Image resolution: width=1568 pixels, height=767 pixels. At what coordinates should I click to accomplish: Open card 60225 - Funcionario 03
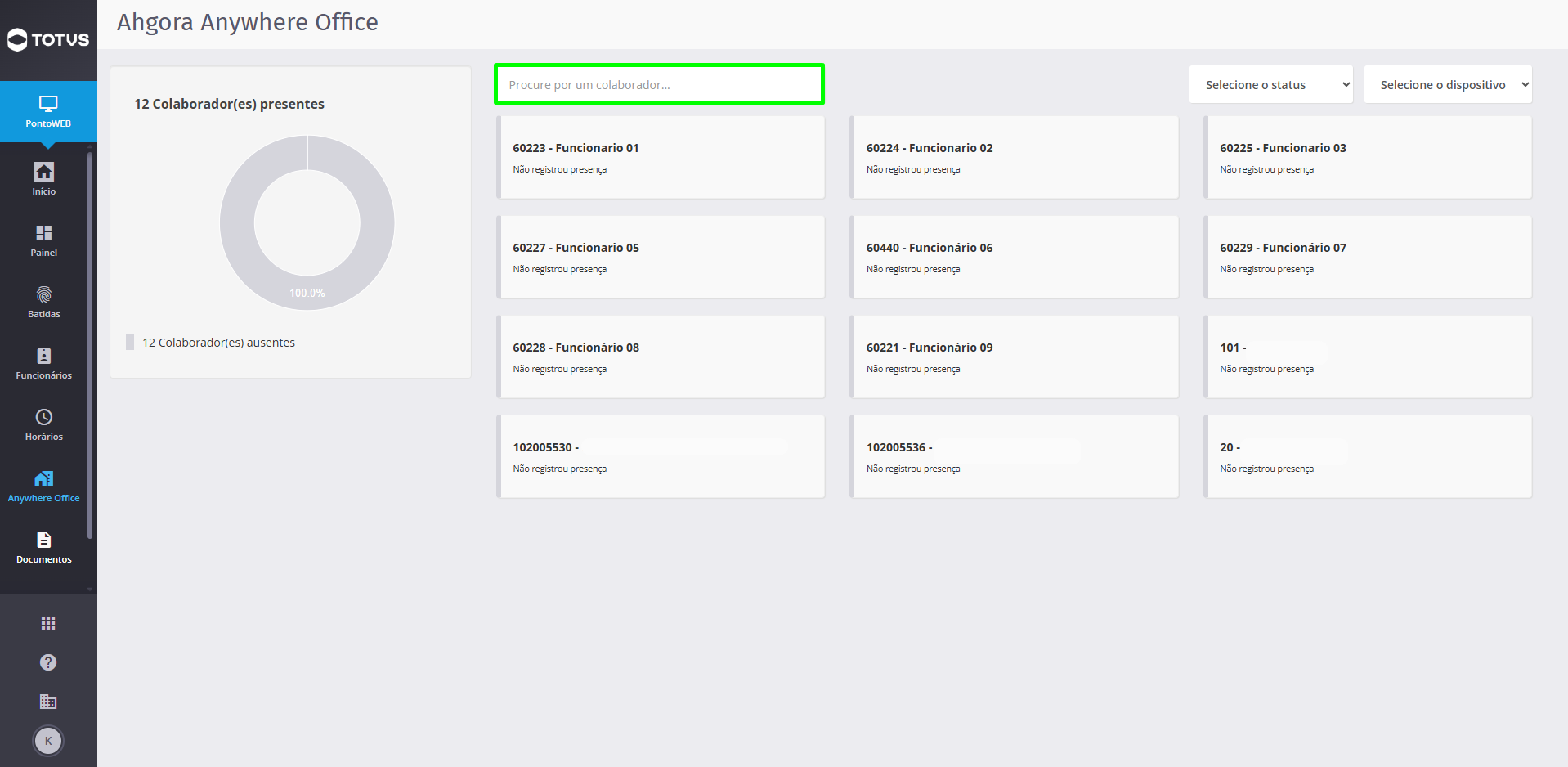coord(1368,157)
